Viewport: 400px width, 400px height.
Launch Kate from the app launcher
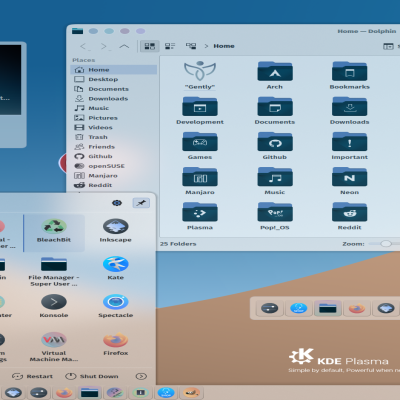point(116,268)
